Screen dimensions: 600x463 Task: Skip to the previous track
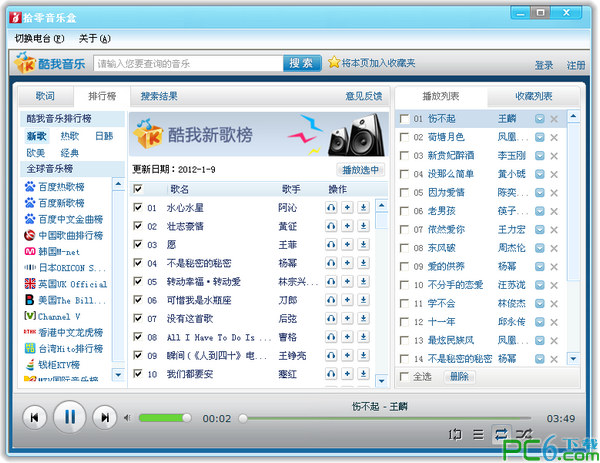(x=34, y=417)
